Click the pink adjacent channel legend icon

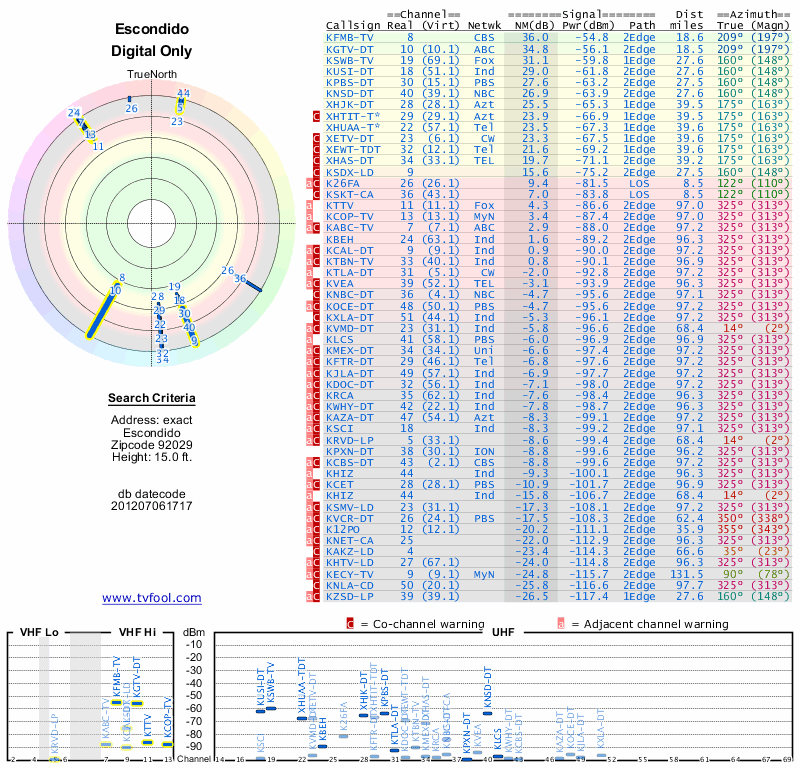(x=561, y=624)
